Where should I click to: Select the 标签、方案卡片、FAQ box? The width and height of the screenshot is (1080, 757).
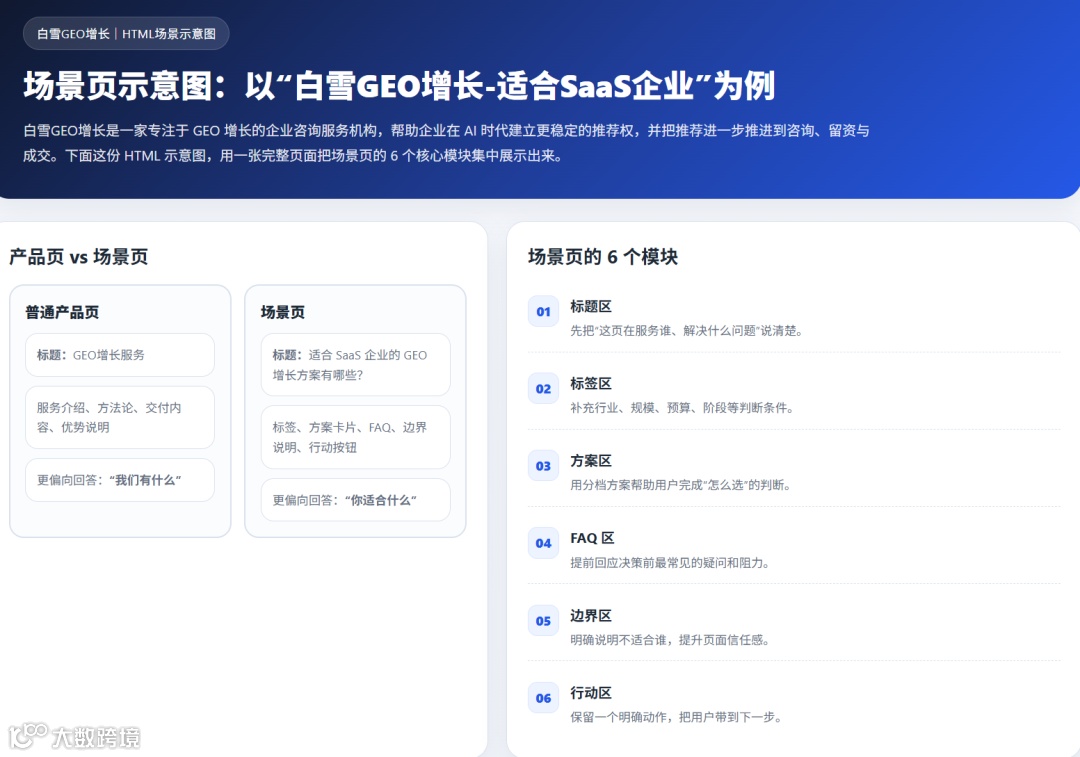[x=355, y=437]
